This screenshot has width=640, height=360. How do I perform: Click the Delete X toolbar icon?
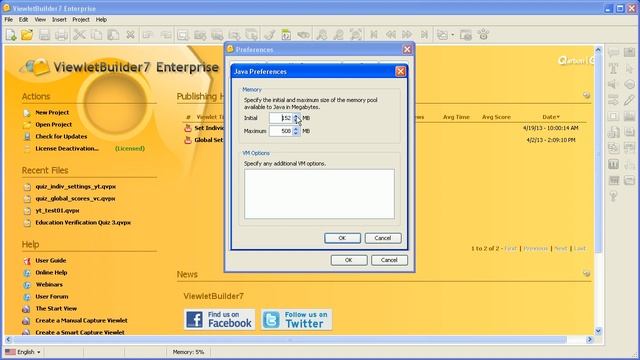click(130, 35)
